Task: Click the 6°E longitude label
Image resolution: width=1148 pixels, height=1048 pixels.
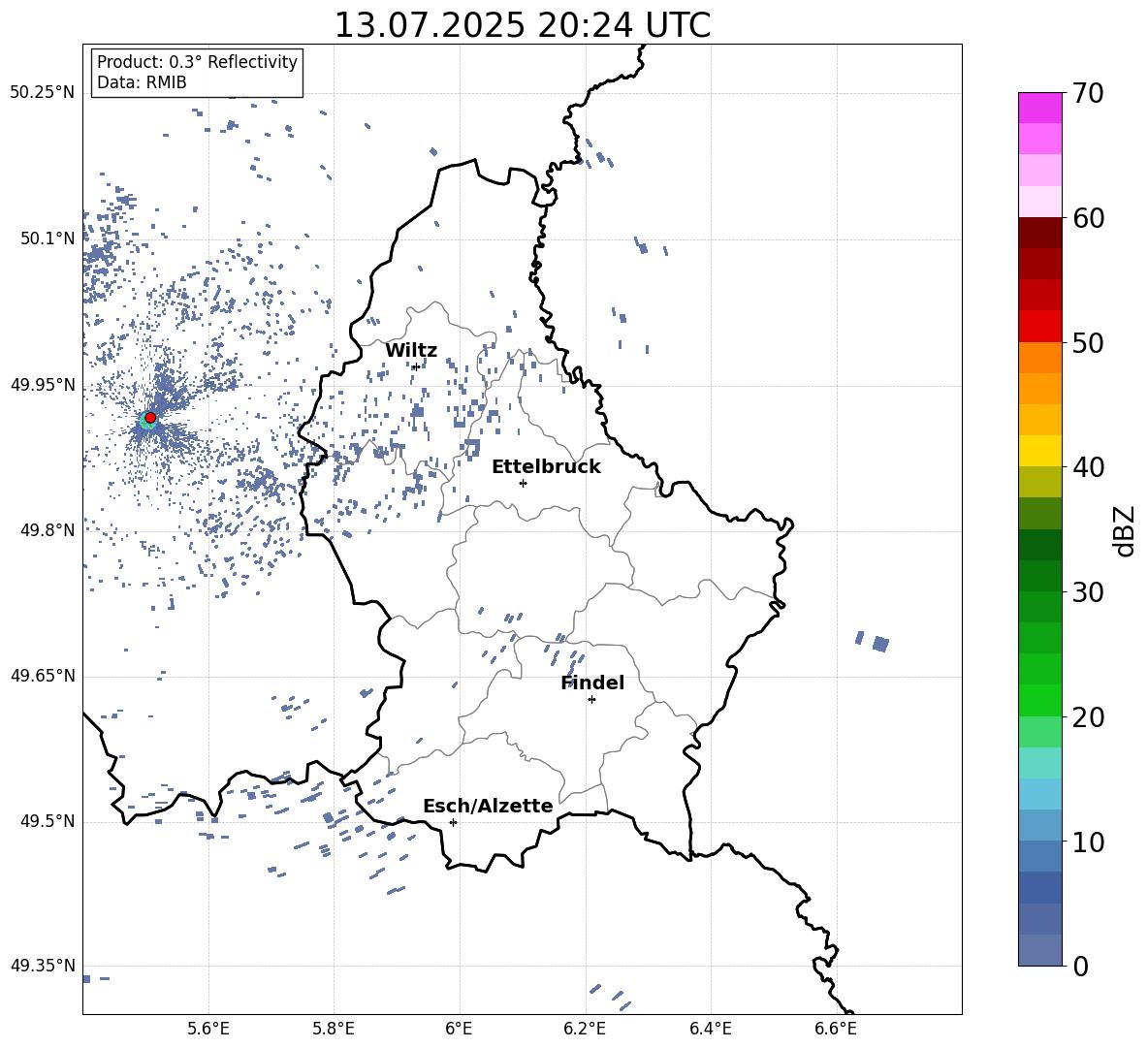Action: click(459, 1029)
